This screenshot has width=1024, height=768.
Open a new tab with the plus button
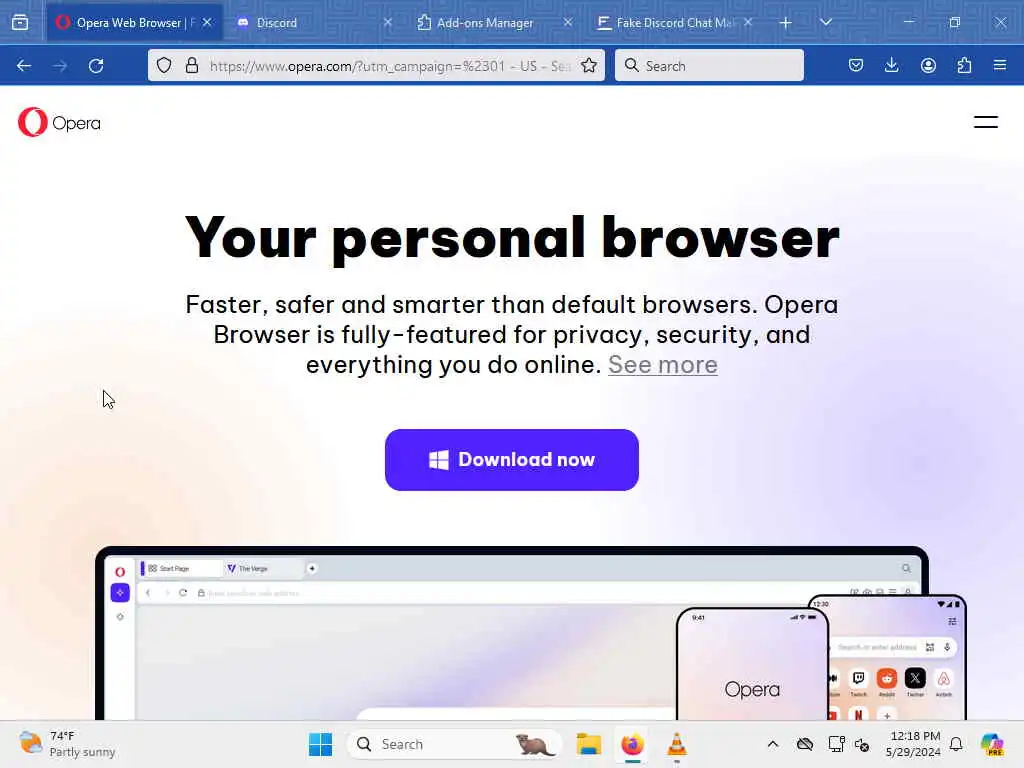(x=786, y=23)
